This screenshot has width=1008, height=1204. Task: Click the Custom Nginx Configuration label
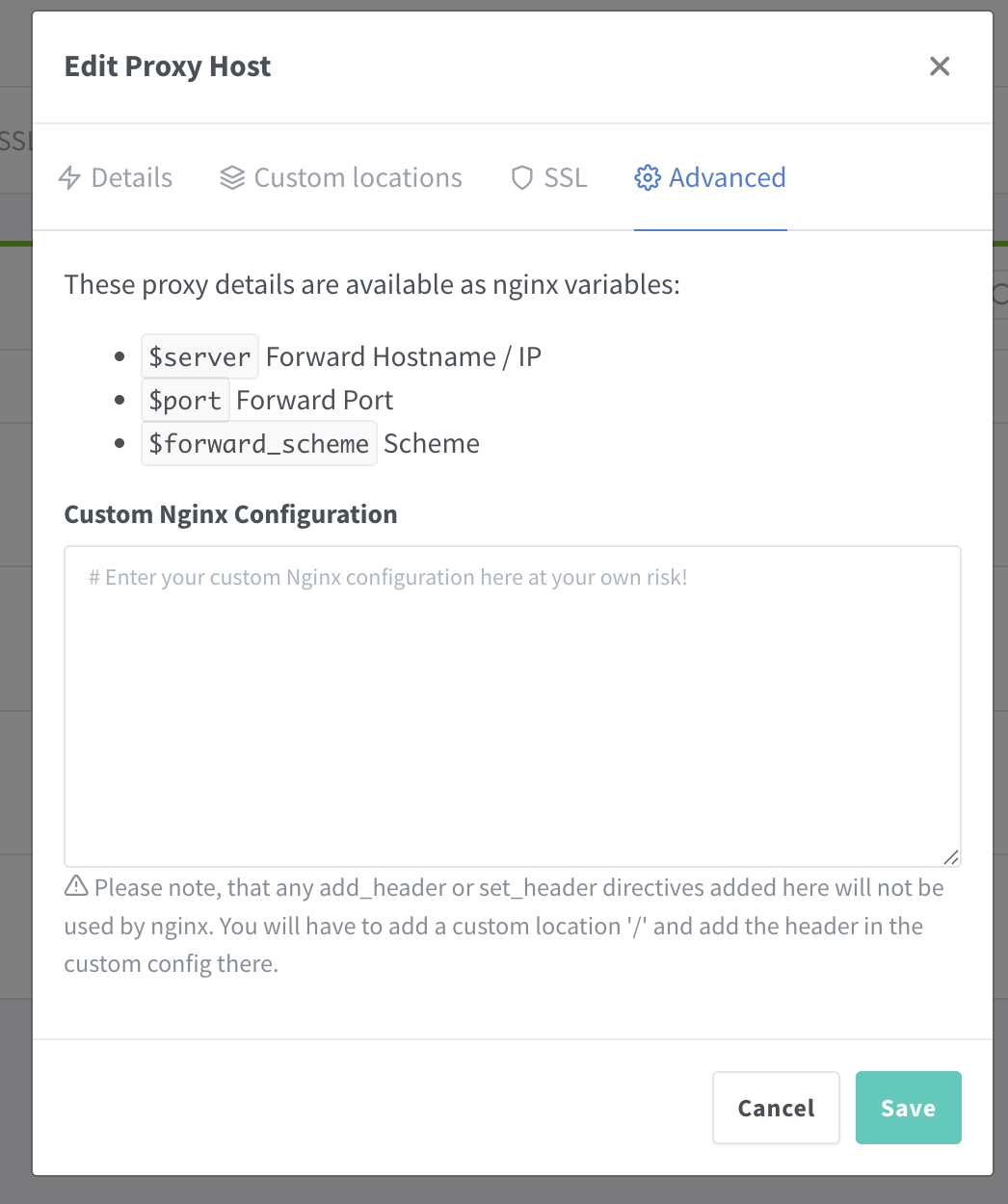pos(230,514)
